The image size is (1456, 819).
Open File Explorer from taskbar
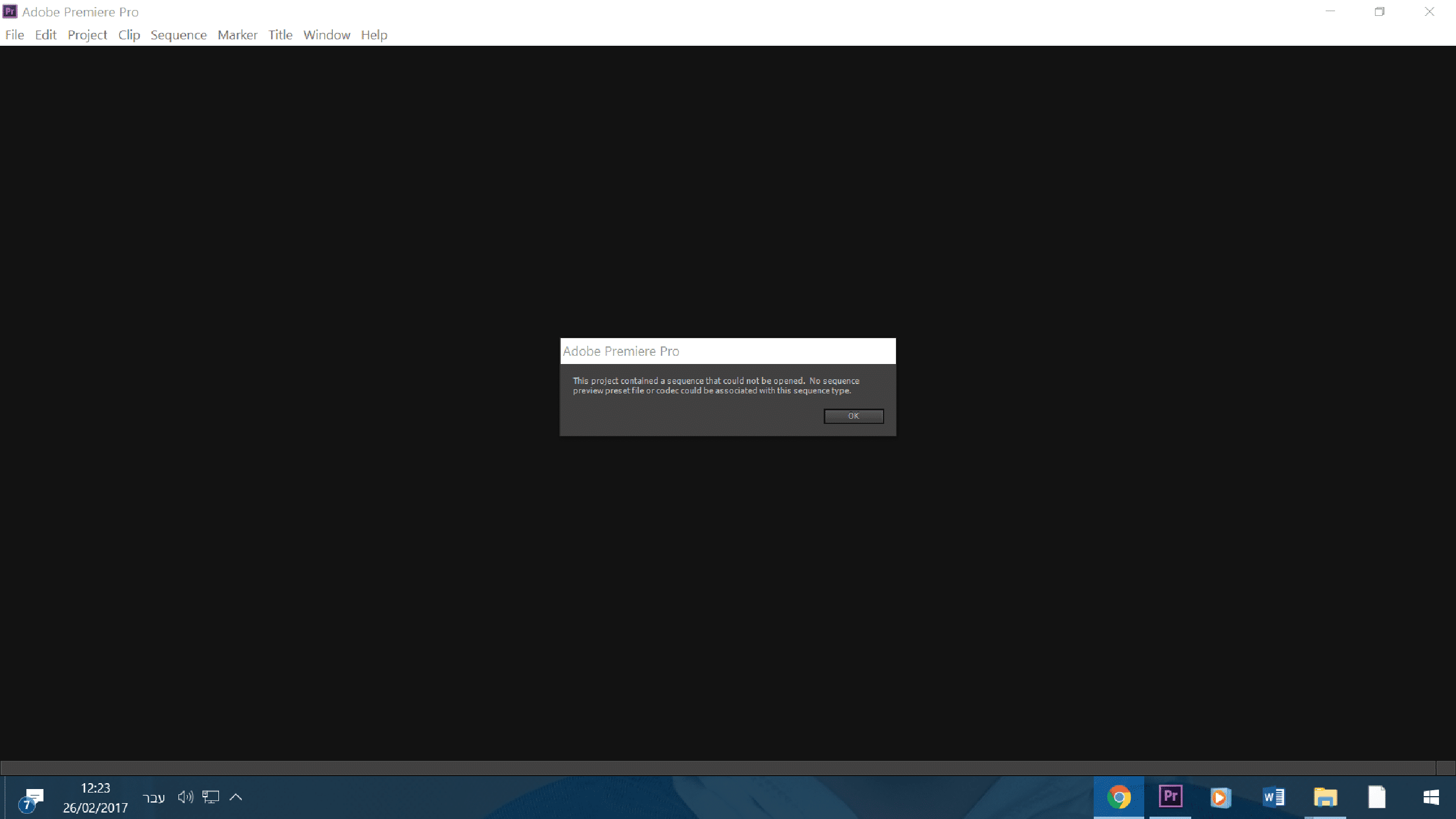pos(1325,797)
